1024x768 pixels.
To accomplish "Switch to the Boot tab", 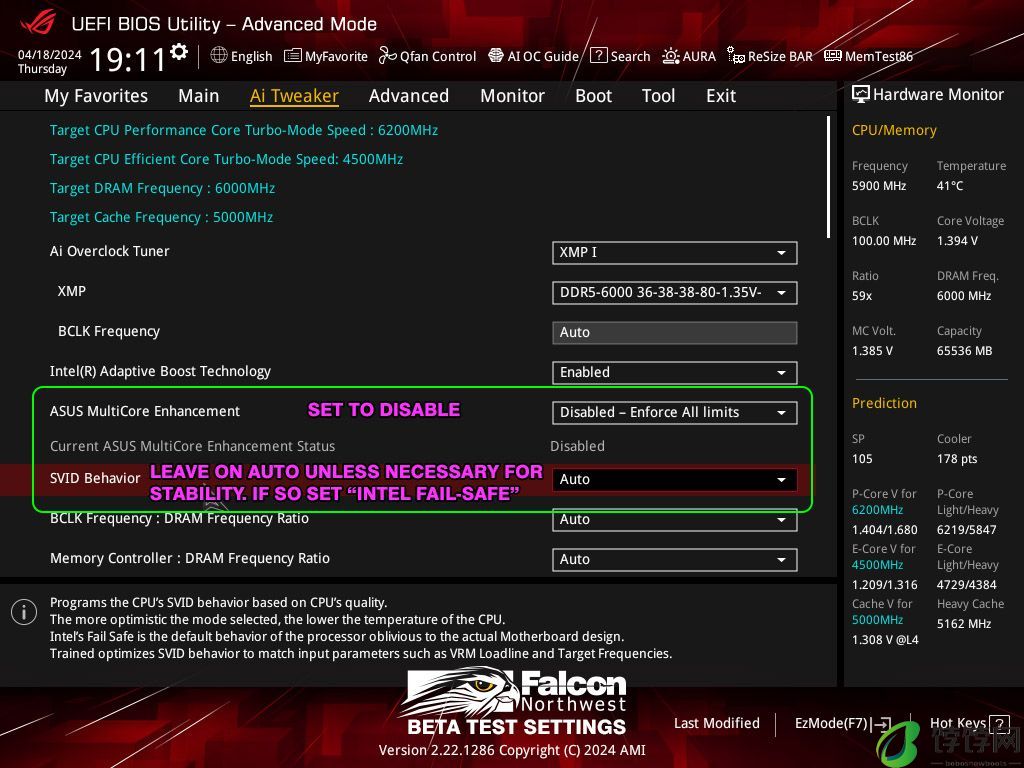I will click(x=594, y=96).
